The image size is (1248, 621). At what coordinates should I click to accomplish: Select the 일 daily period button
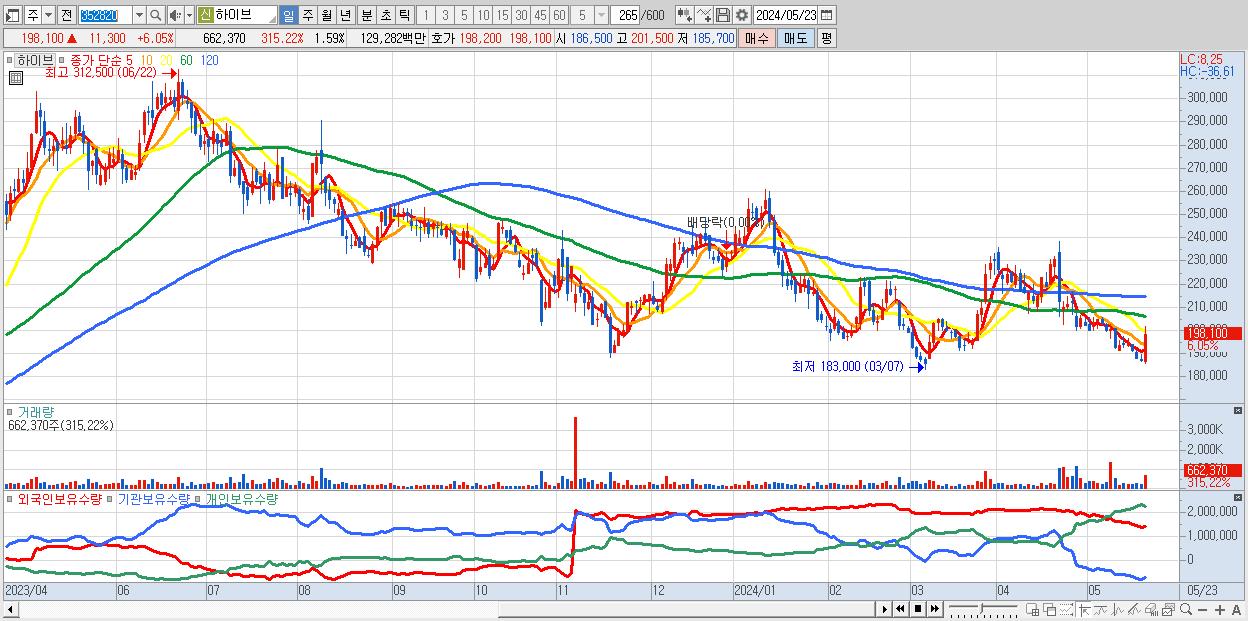(288, 15)
